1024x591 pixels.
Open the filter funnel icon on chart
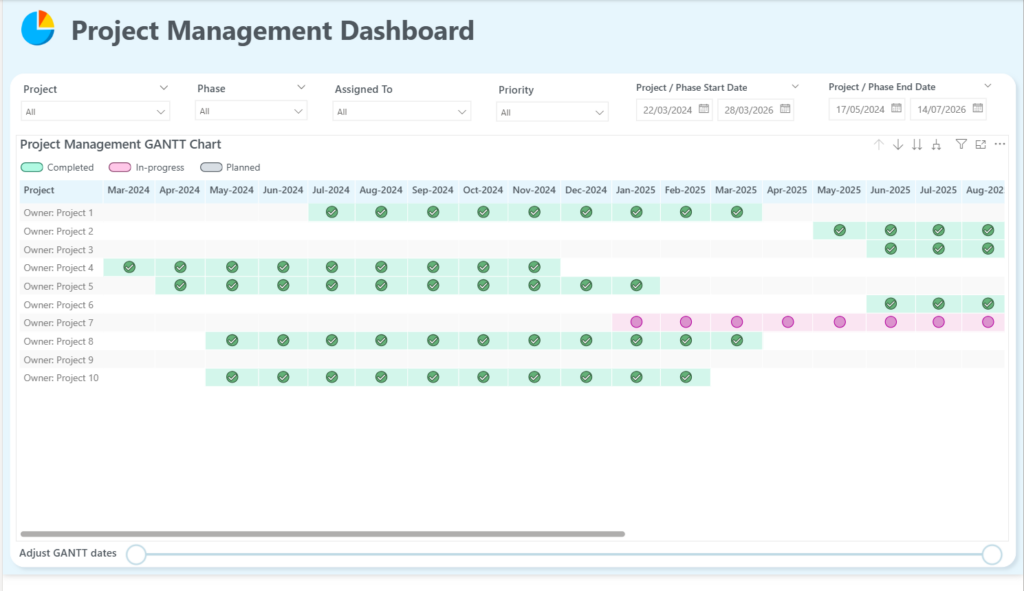point(961,144)
